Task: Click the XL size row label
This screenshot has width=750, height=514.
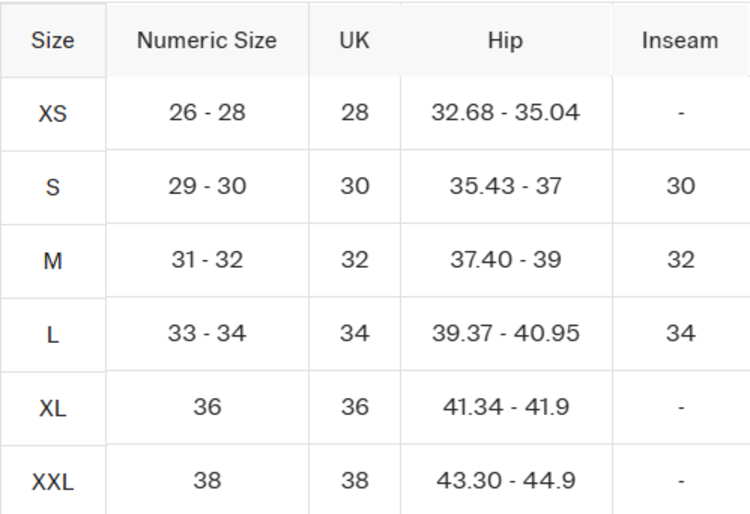Action: 52,408
